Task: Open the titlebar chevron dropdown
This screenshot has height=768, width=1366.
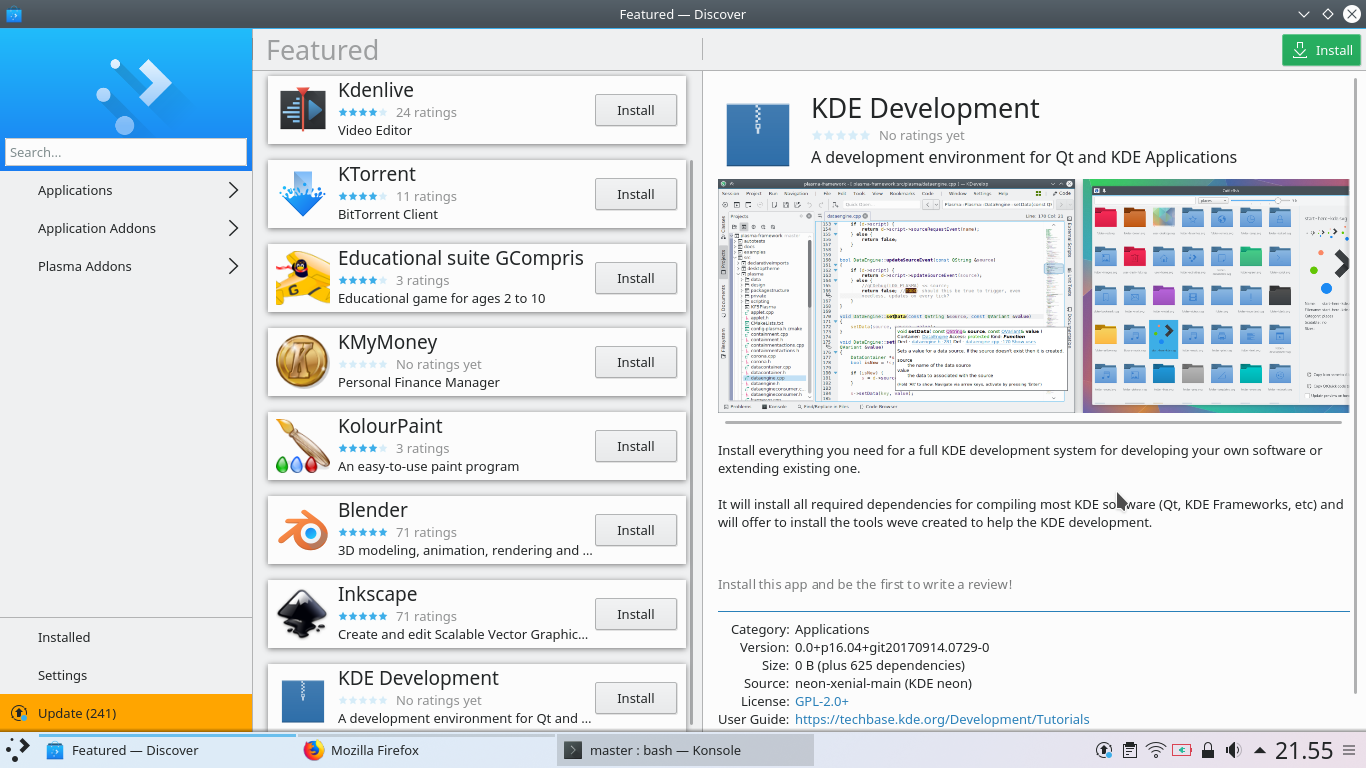Action: click(1302, 14)
